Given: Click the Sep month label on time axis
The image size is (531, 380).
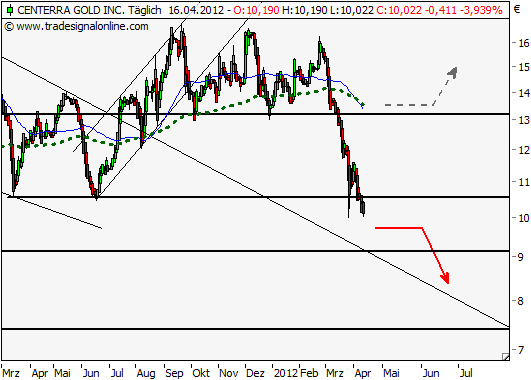Looking at the screenshot, I should click(174, 374).
